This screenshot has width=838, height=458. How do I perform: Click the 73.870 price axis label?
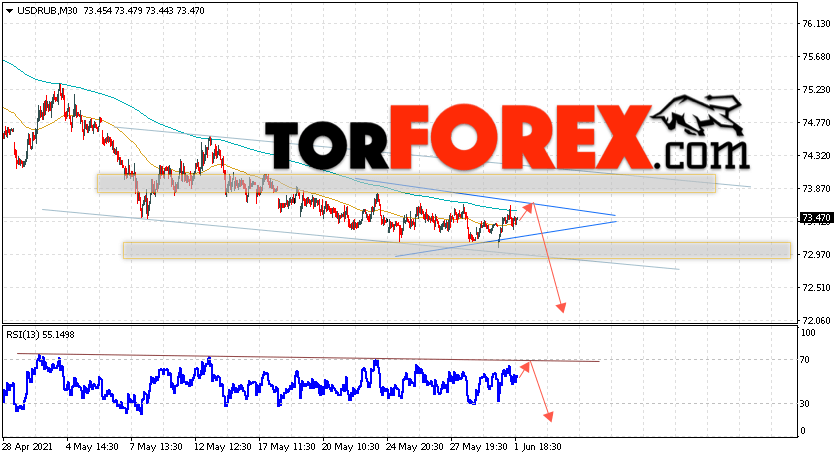tap(817, 189)
